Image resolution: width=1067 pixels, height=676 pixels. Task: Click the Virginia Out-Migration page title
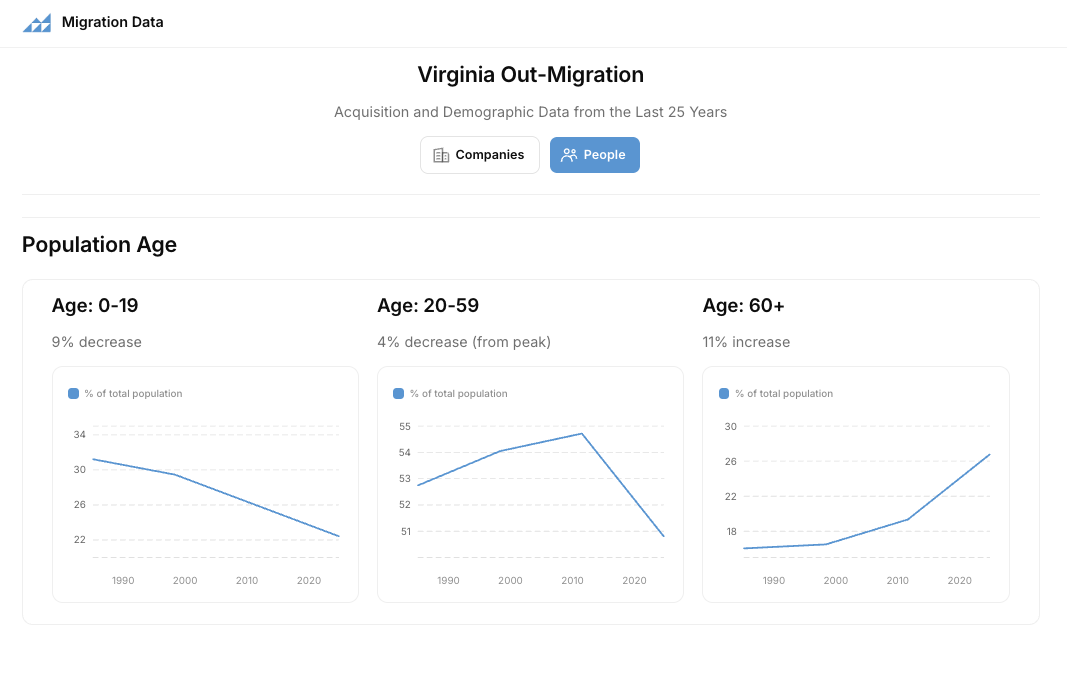tap(531, 74)
